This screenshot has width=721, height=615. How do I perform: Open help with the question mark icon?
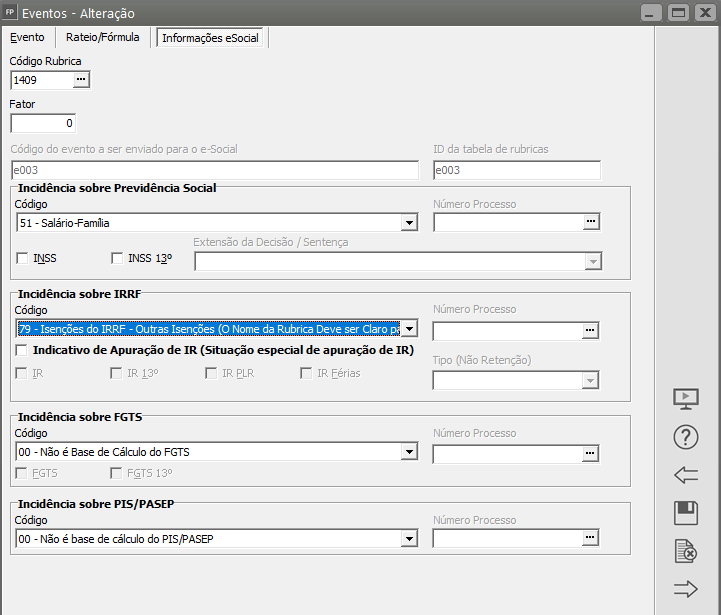(x=685, y=436)
